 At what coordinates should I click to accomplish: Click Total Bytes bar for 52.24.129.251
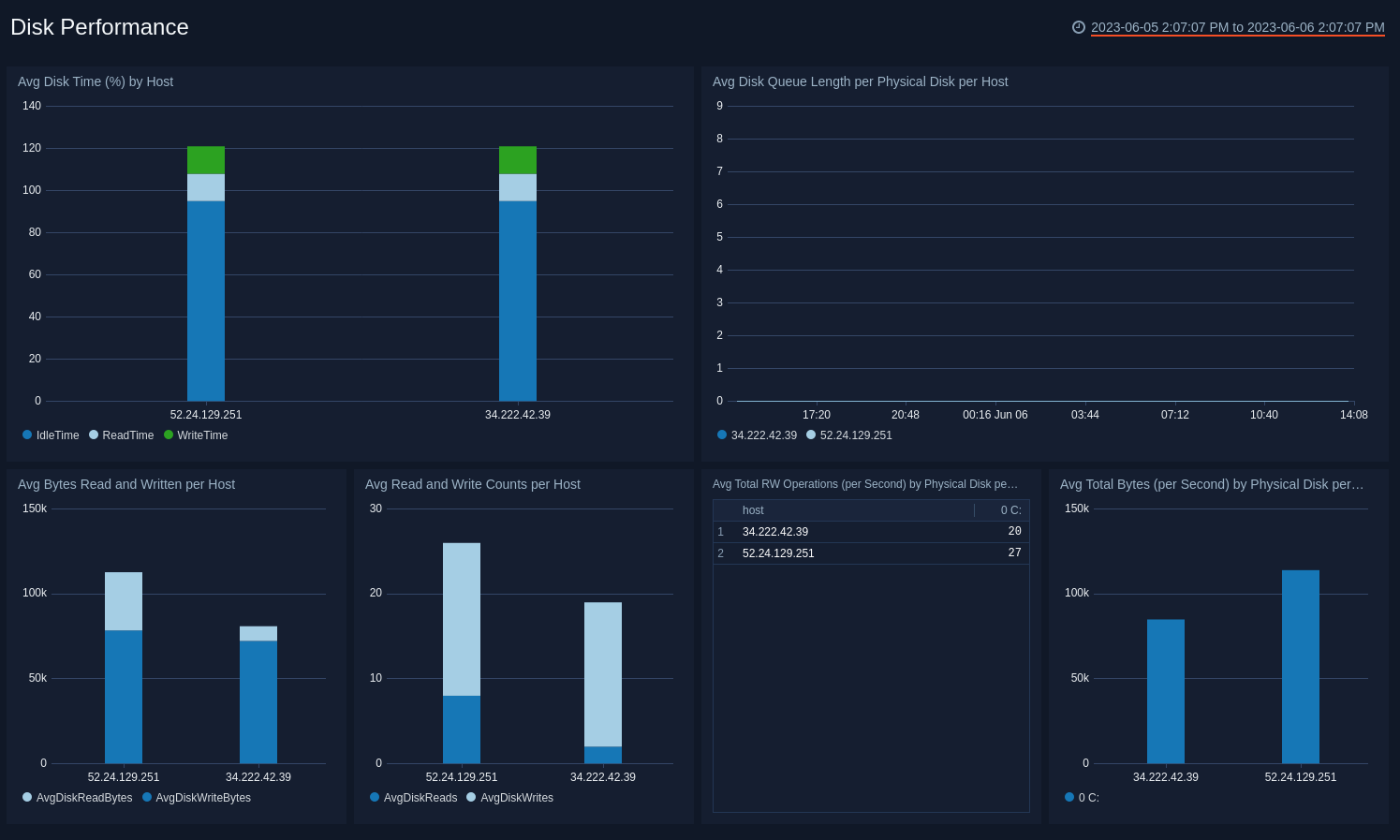pyautogui.click(x=1301, y=667)
